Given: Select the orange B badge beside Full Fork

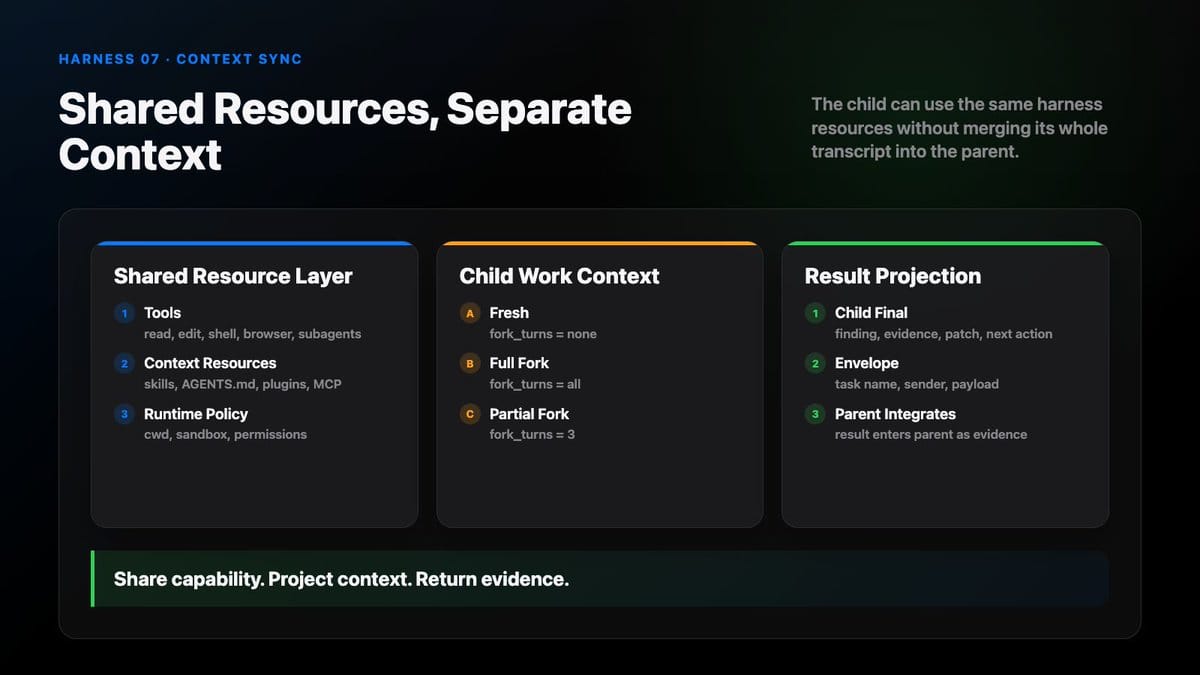Looking at the screenshot, I should 470,363.
